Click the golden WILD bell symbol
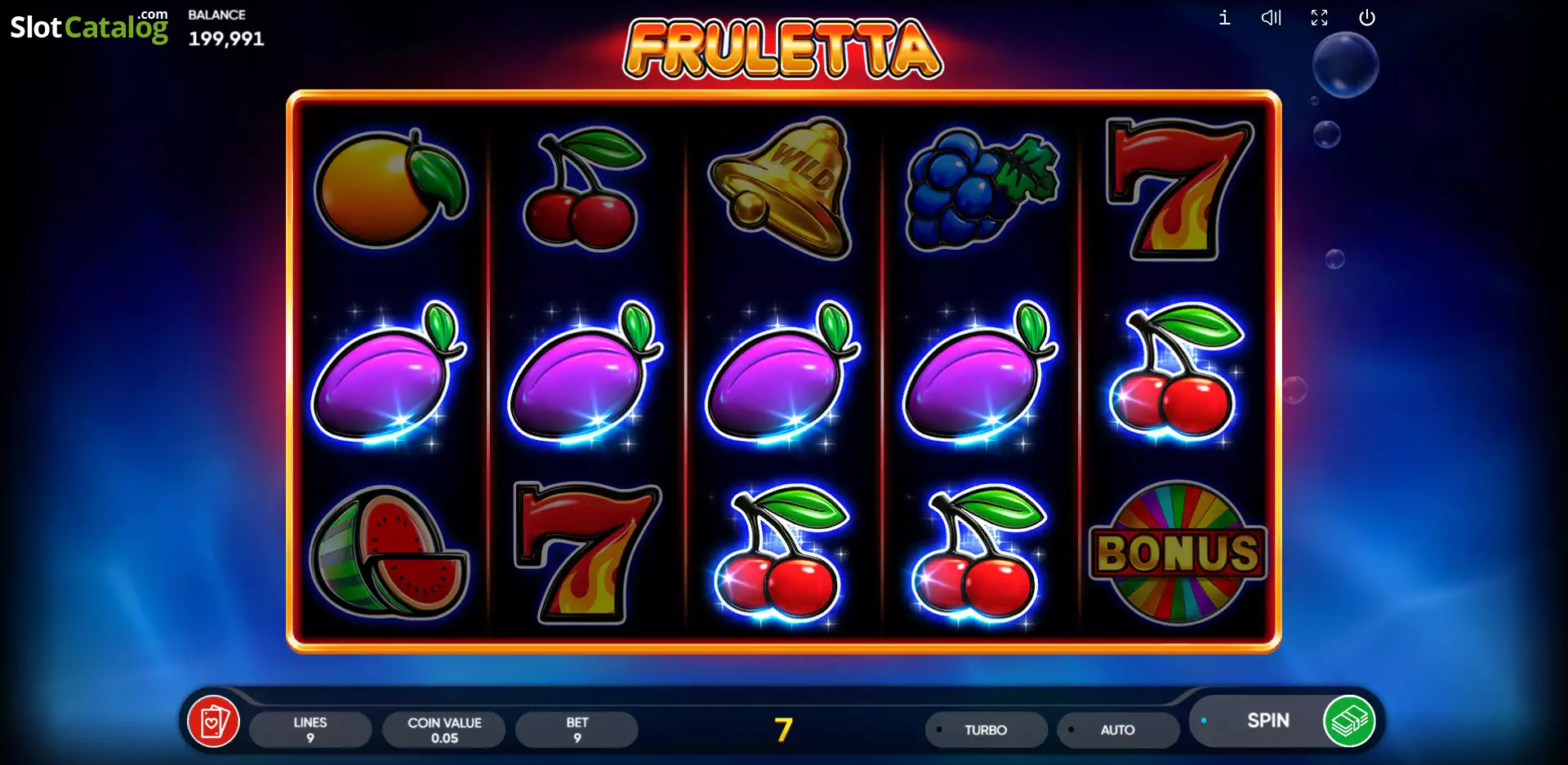The image size is (1568, 765). point(782,188)
